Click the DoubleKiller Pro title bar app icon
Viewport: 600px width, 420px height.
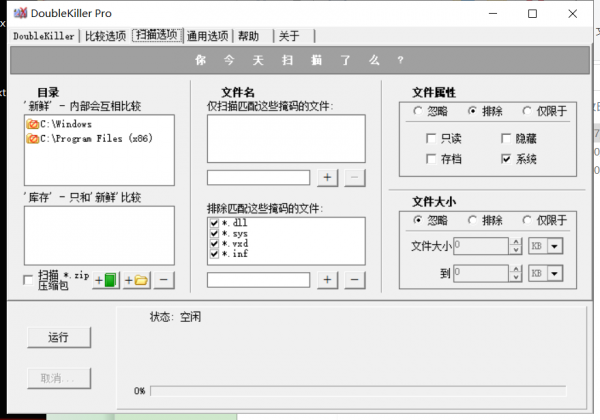coord(20,13)
